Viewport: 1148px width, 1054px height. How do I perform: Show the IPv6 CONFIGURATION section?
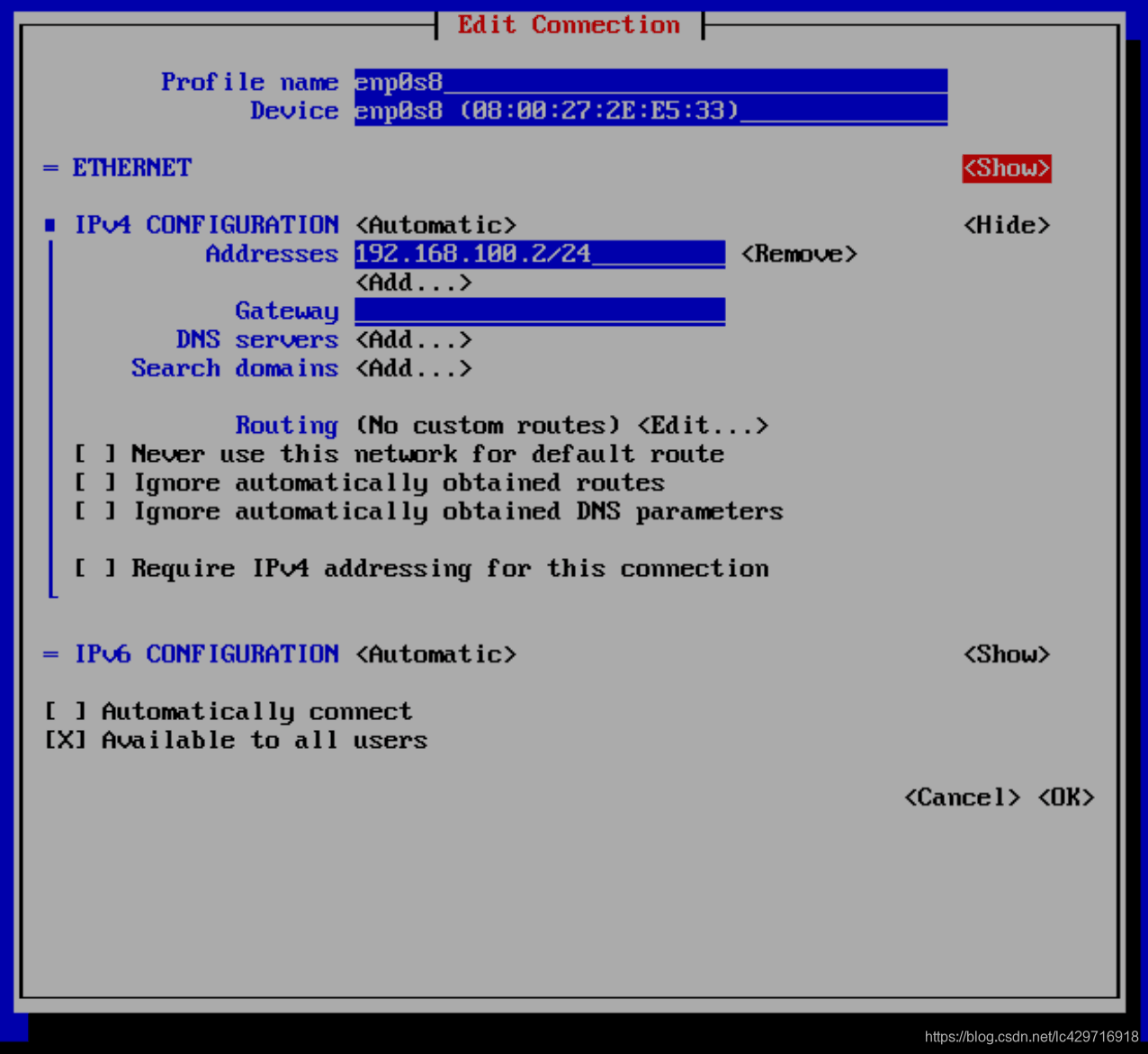coord(1007,654)
